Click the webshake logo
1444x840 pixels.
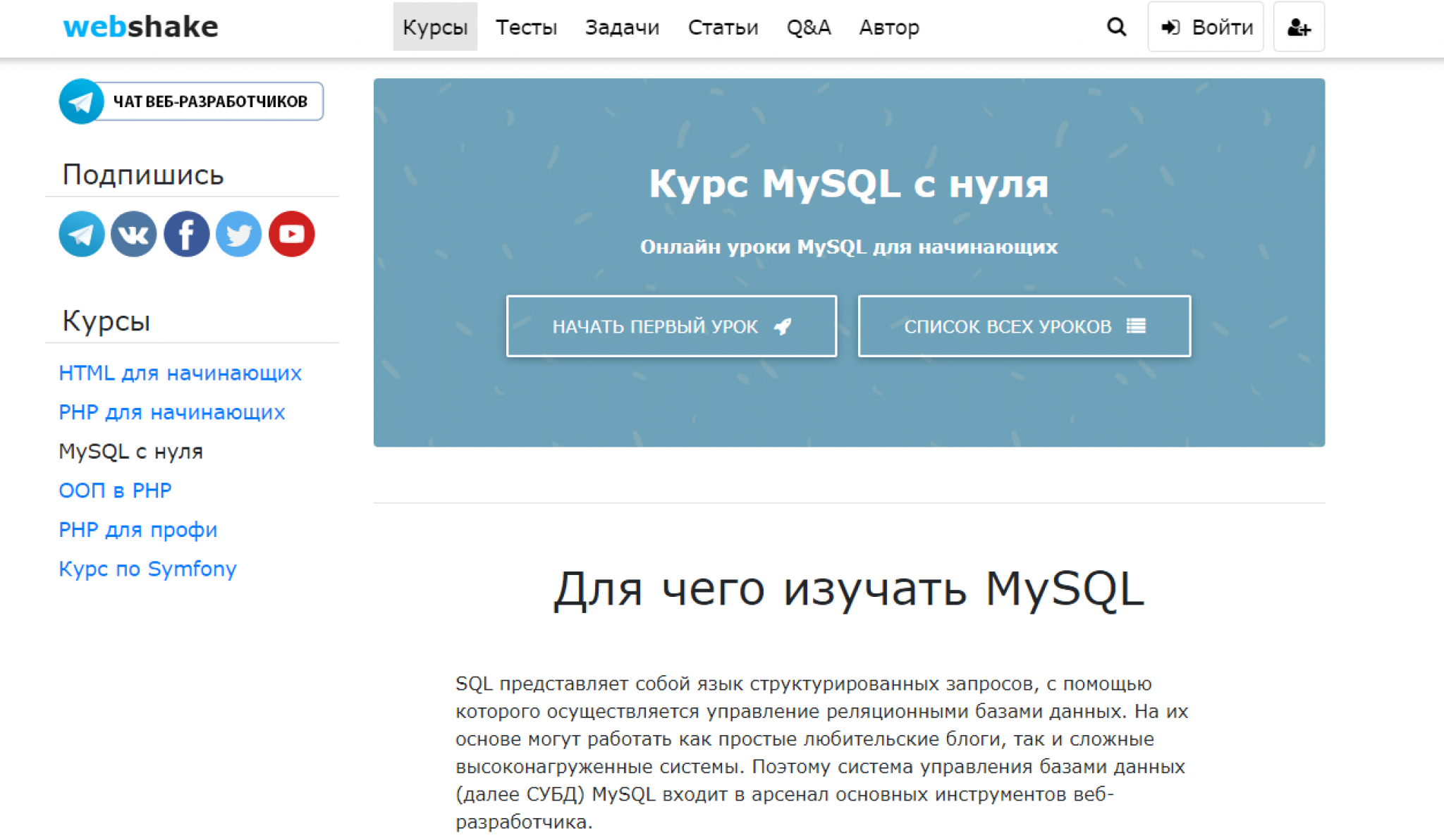point(141,27)
